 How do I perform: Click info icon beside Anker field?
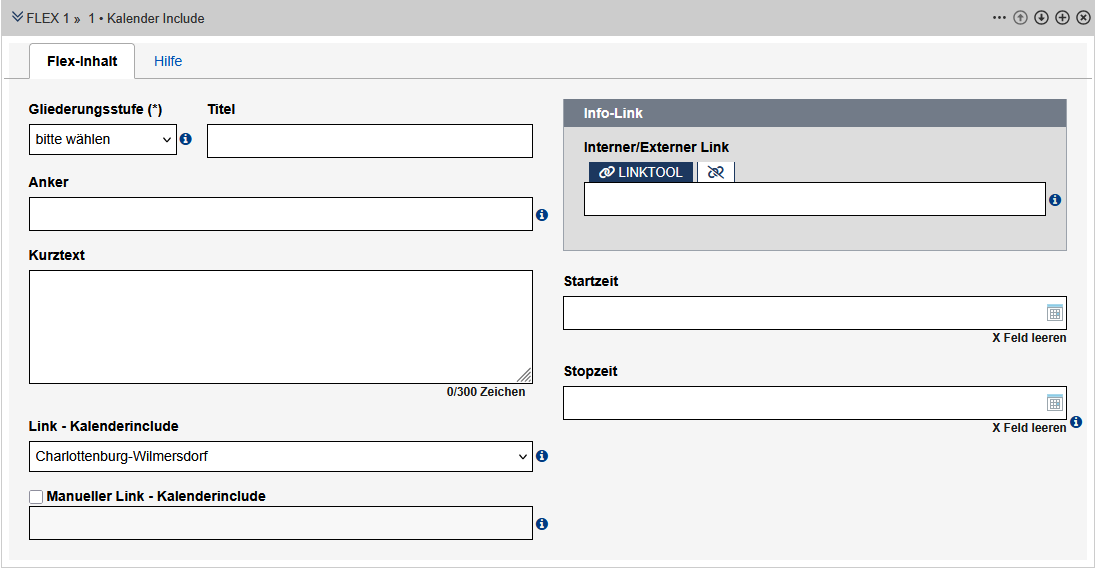(542, 215)
